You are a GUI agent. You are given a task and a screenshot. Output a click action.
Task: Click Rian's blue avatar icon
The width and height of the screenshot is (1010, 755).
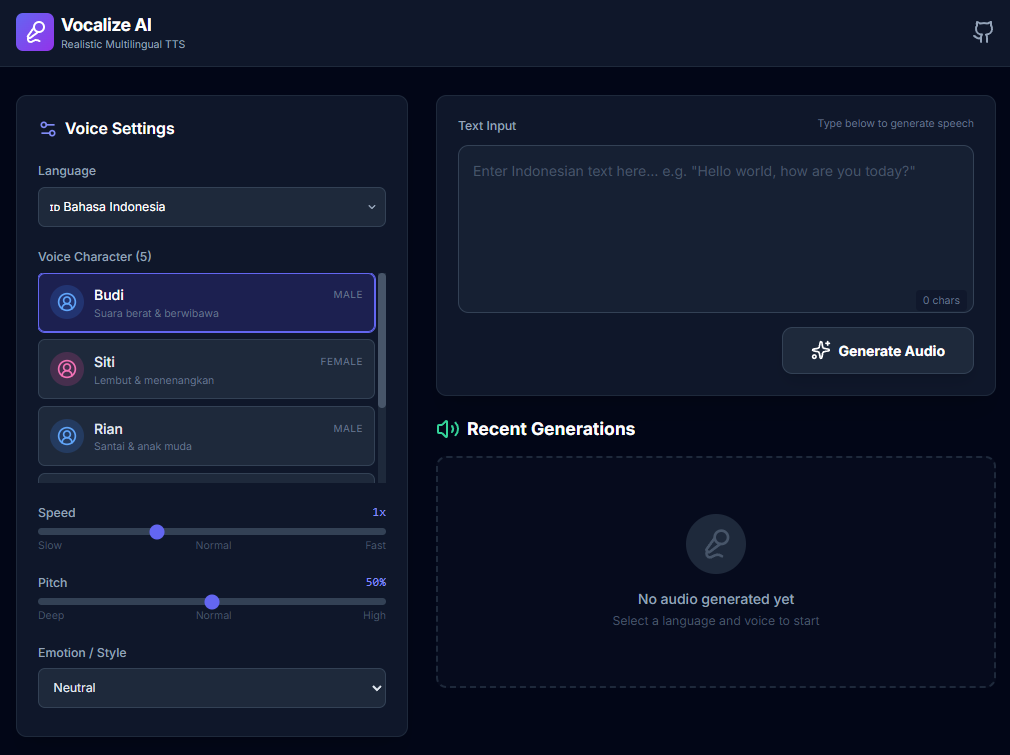(67, 436)
